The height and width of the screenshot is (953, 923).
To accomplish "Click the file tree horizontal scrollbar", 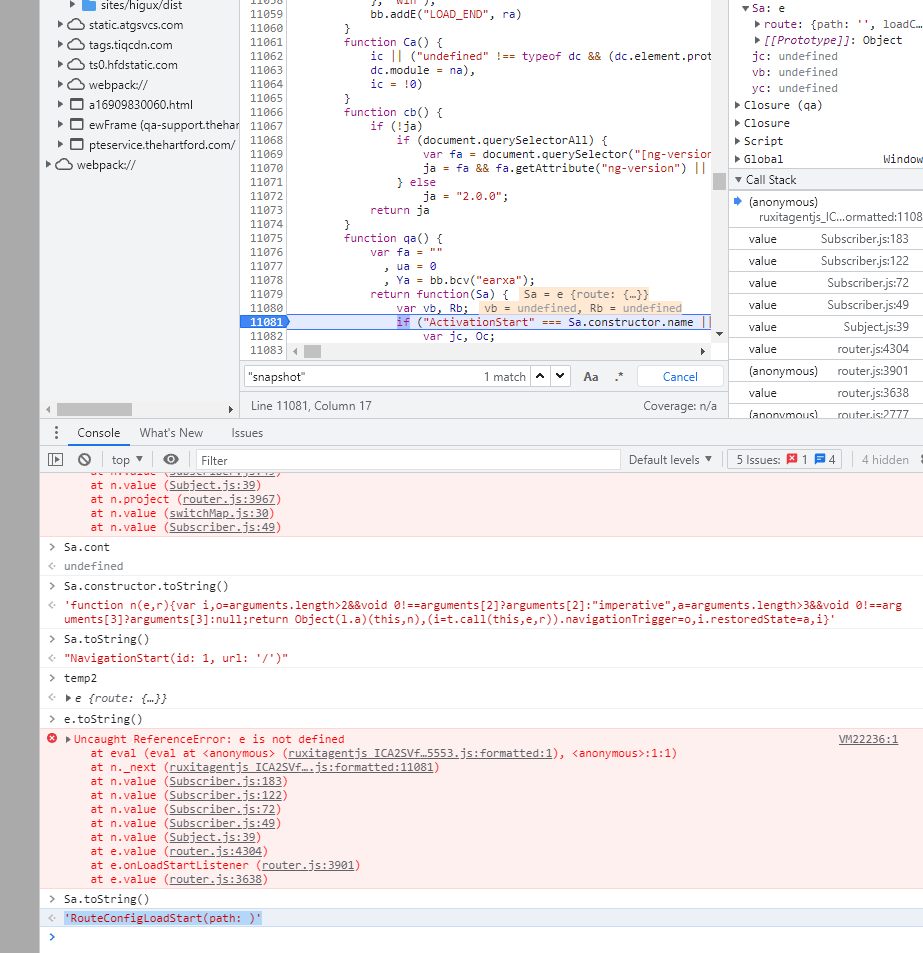I will pos(94,409).
